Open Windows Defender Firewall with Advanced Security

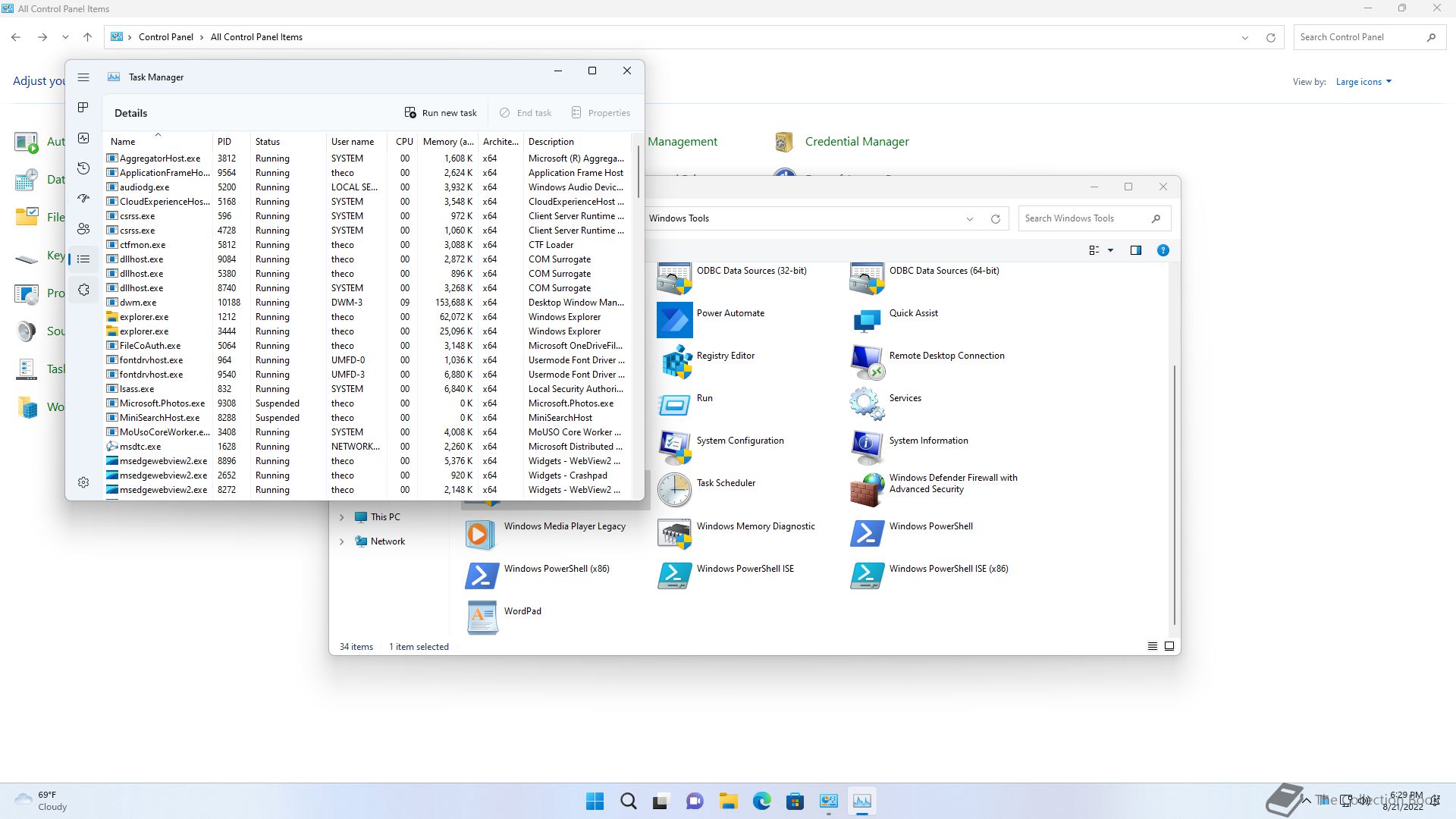coord(867,490)
